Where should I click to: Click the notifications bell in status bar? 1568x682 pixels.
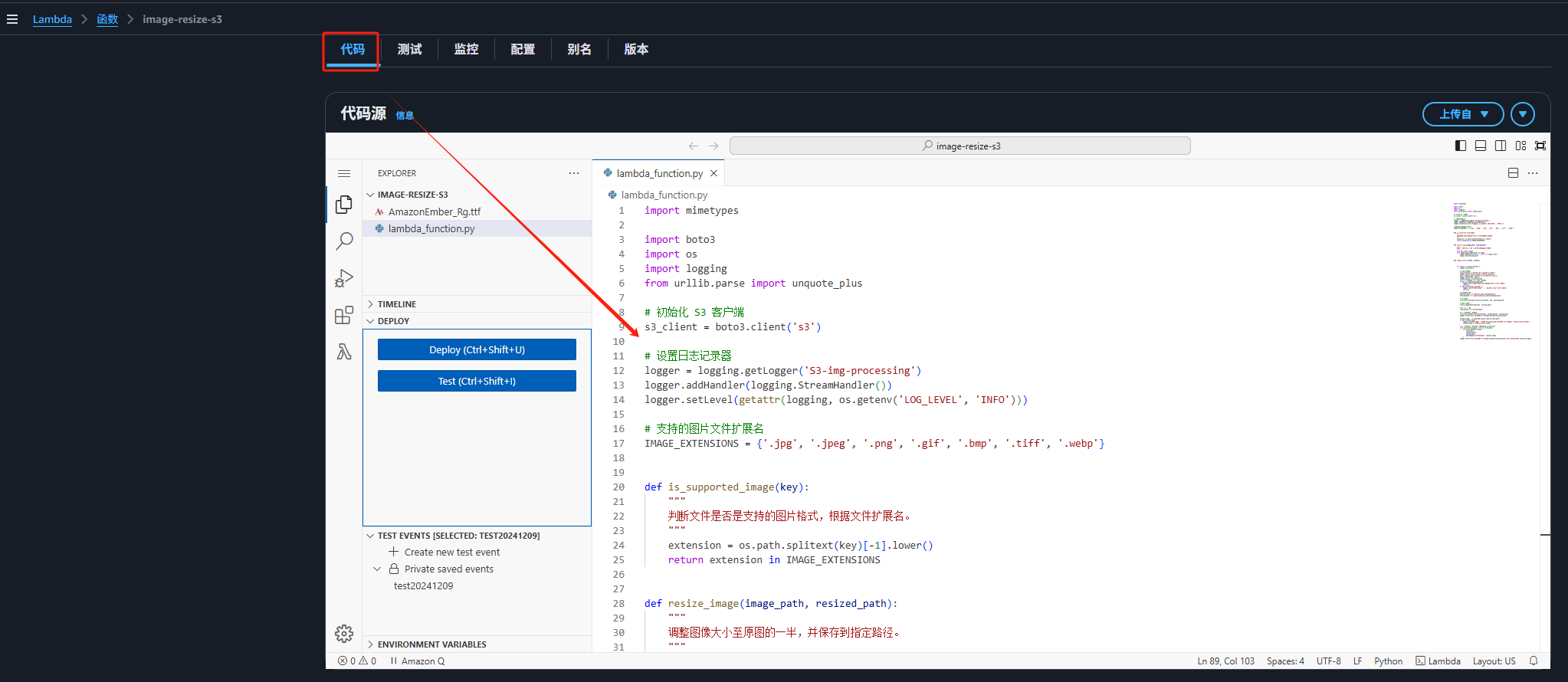(x=1534, y=661)
